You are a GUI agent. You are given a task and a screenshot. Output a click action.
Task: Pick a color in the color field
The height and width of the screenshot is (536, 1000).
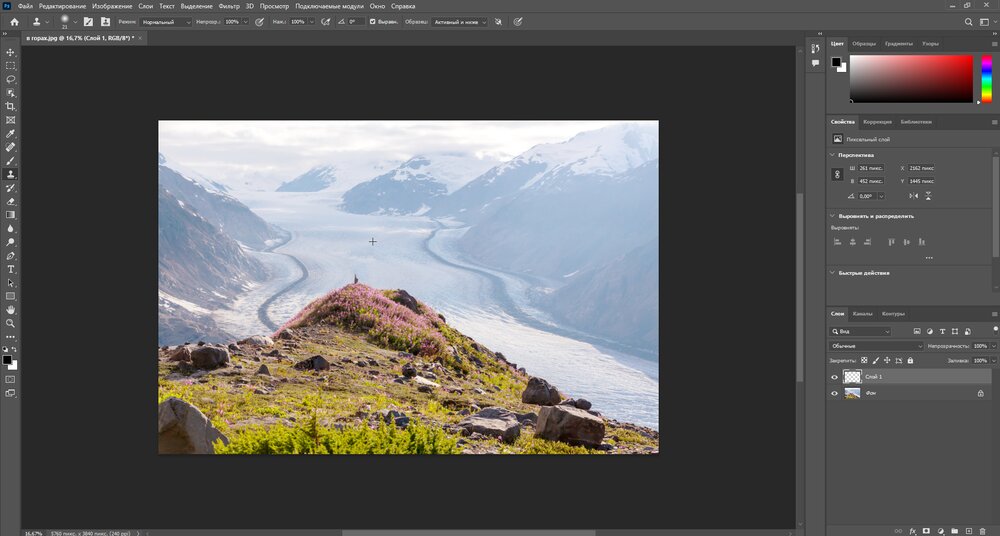click(x=910, y=78)
